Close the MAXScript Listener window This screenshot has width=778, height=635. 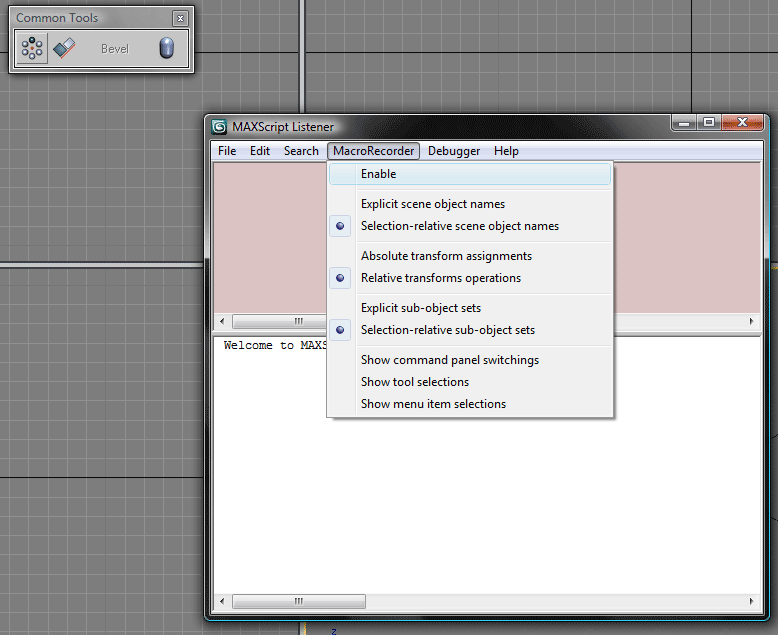pos(742,123)
